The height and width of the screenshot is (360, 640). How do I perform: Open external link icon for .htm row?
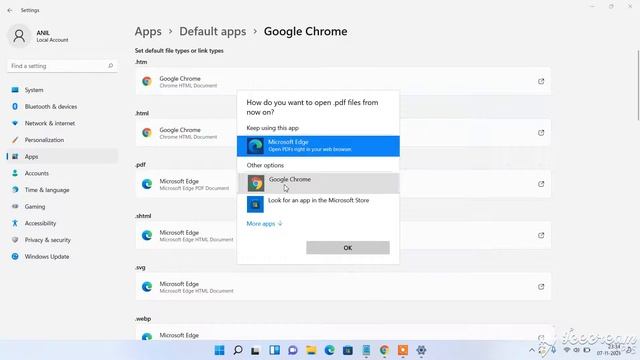tap(541, 81)
